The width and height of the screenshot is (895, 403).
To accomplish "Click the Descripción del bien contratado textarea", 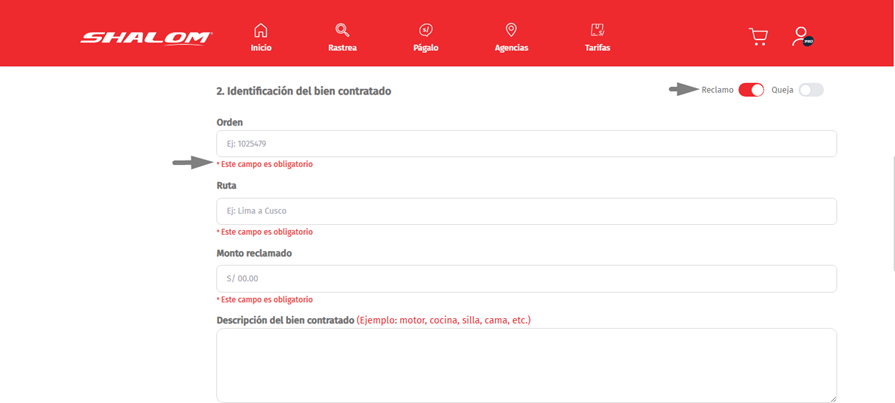I will coord(526,365).
